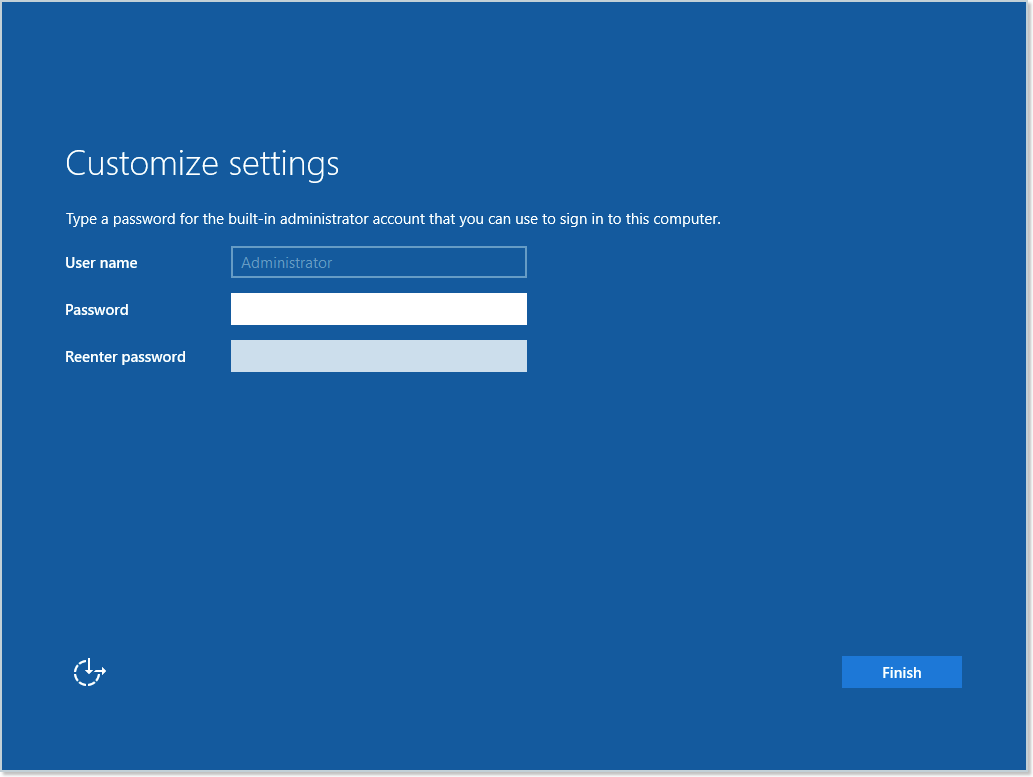Click the Finish button
Viewport: 1033px width, 777px height.
(901, 672)
